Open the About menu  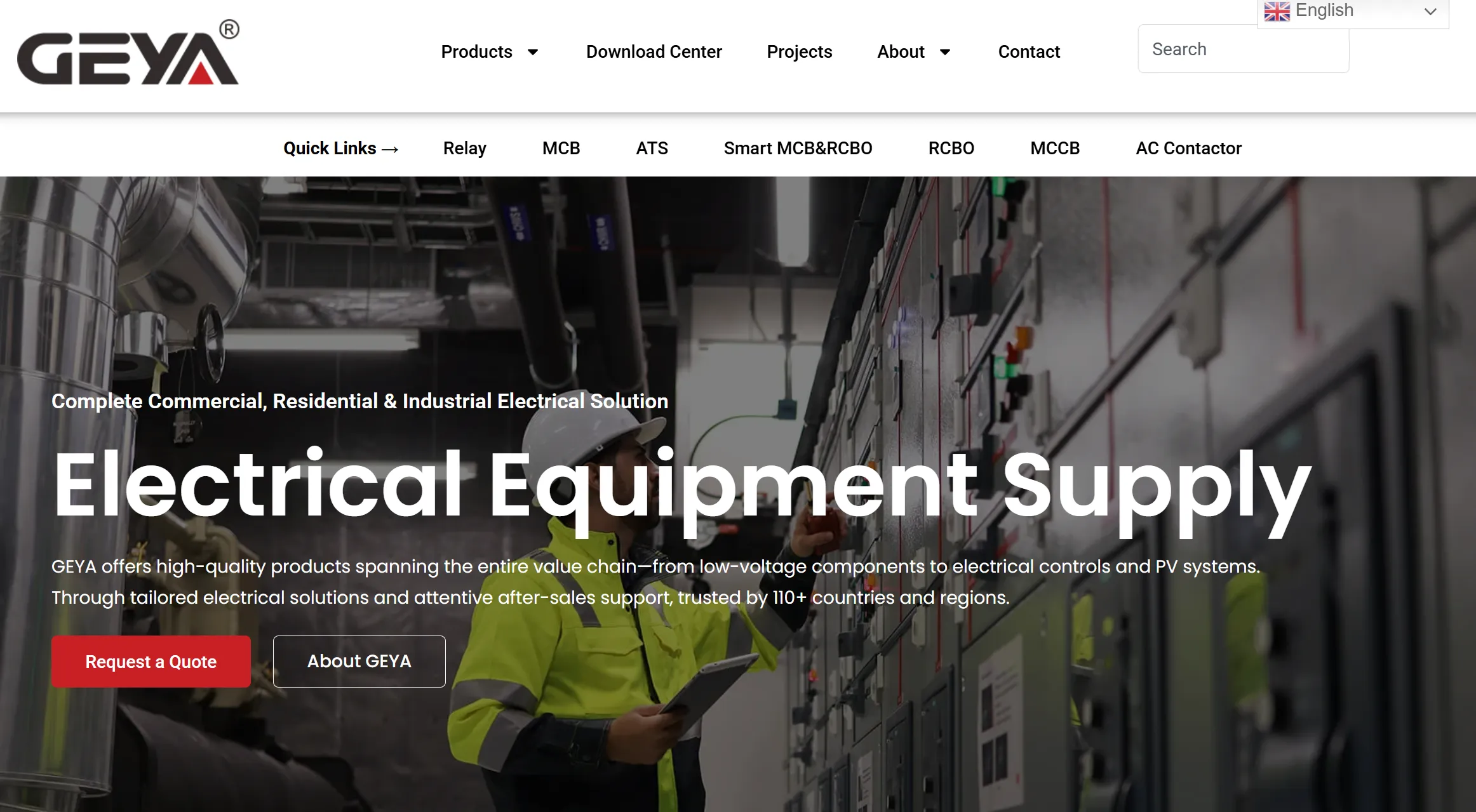coord(901,51)
